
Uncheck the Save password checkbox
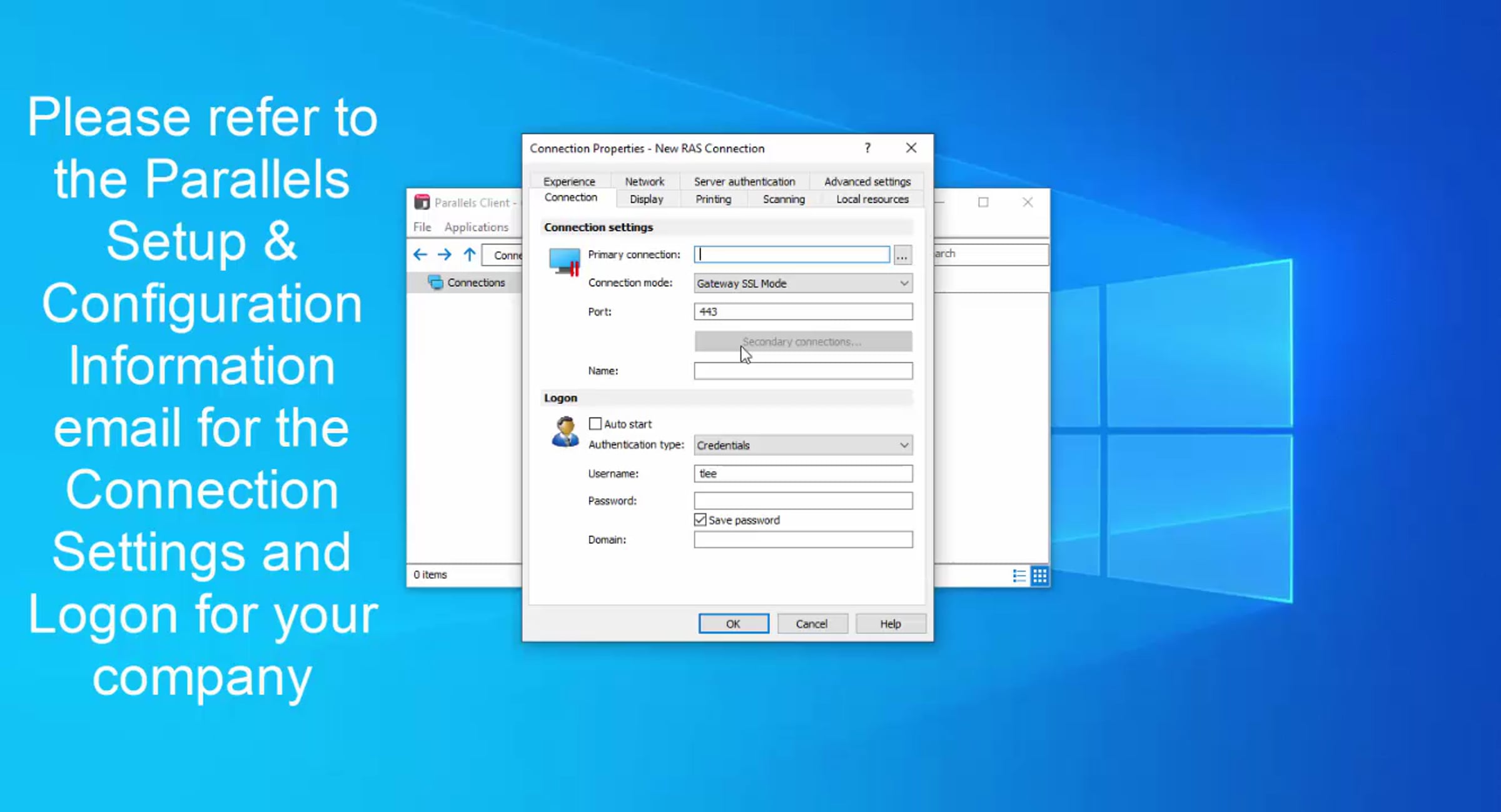[700, 520]
